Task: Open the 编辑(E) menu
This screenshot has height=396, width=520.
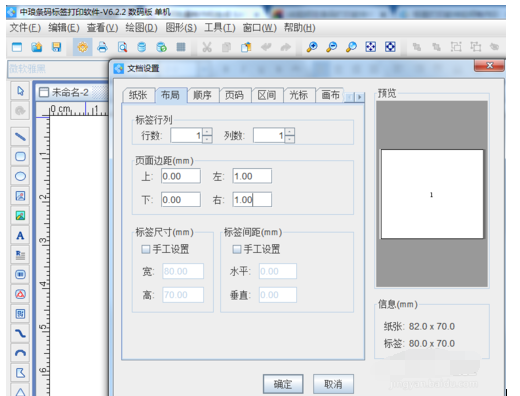Action: pos(64,28)
